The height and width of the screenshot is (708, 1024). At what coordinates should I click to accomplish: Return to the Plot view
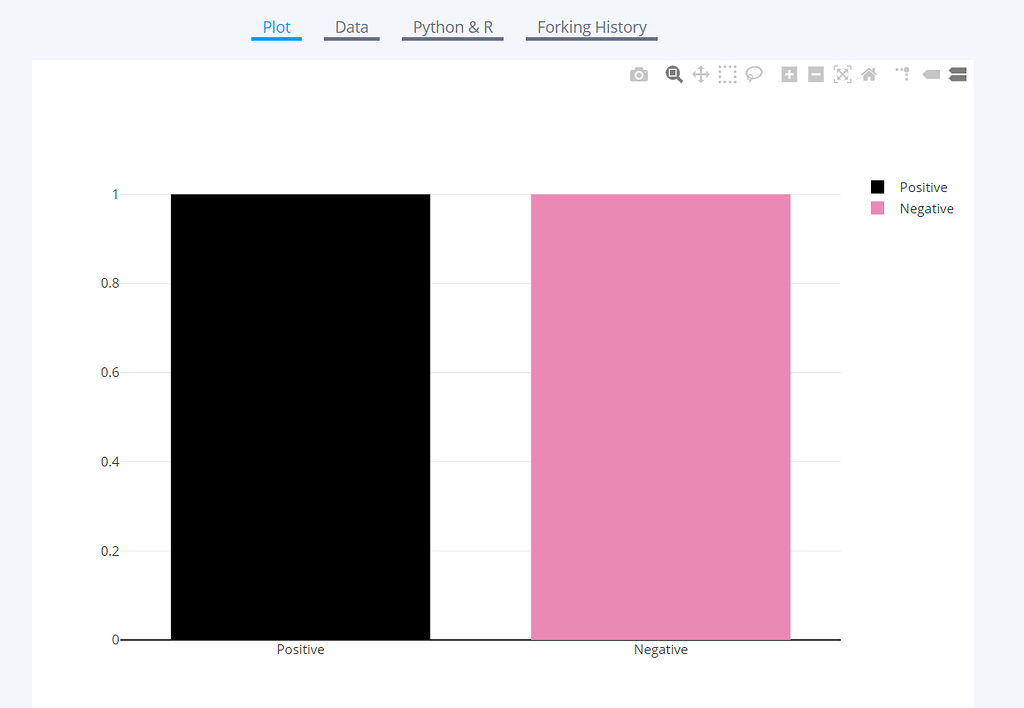pos(276,27)
